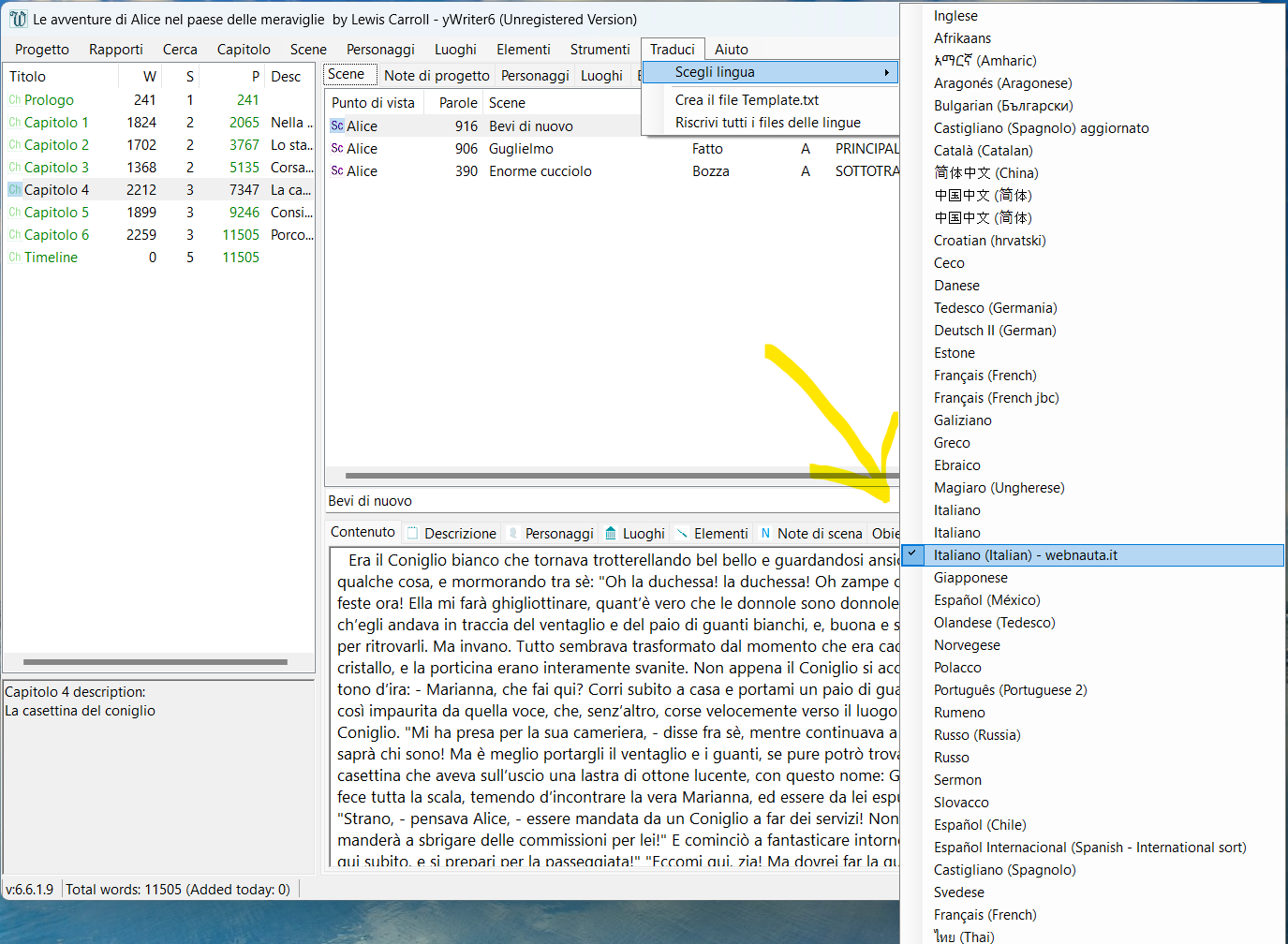The image size is (1288, 944).
Task: Click the Ch icon next to Timeline
Action: point(14,258)
